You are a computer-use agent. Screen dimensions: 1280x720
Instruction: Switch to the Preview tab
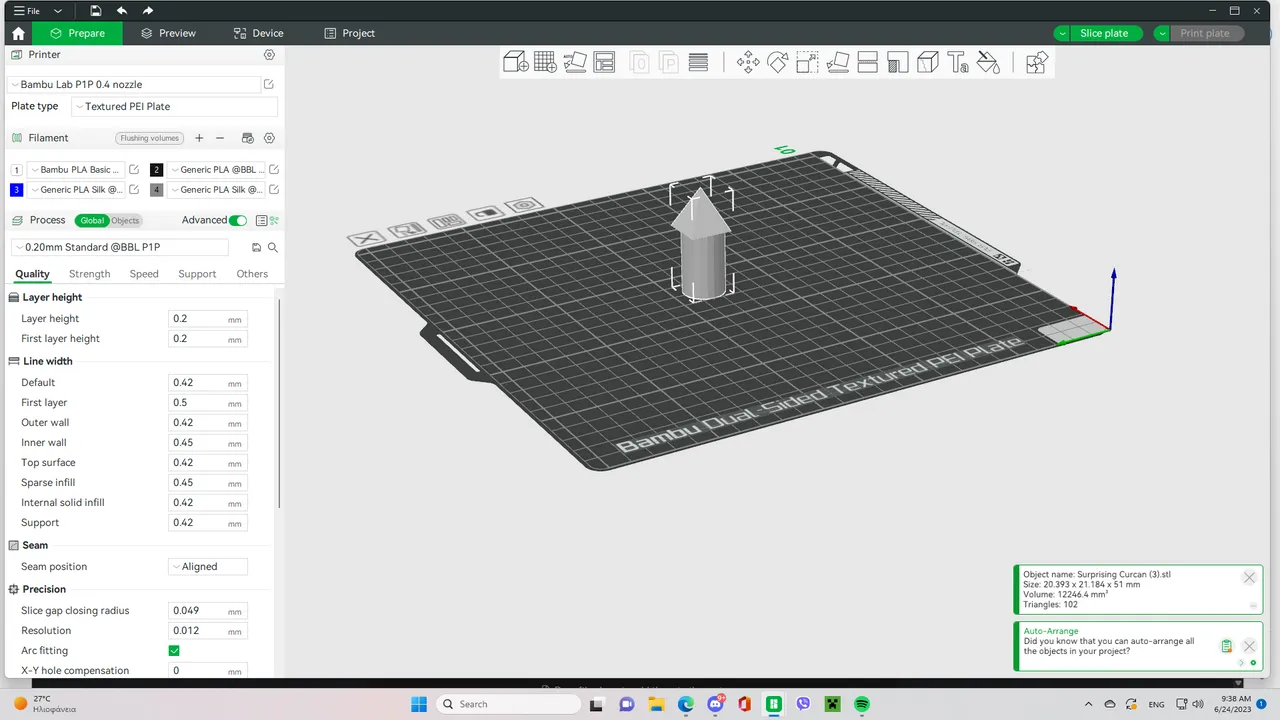[x=168, y=33]
